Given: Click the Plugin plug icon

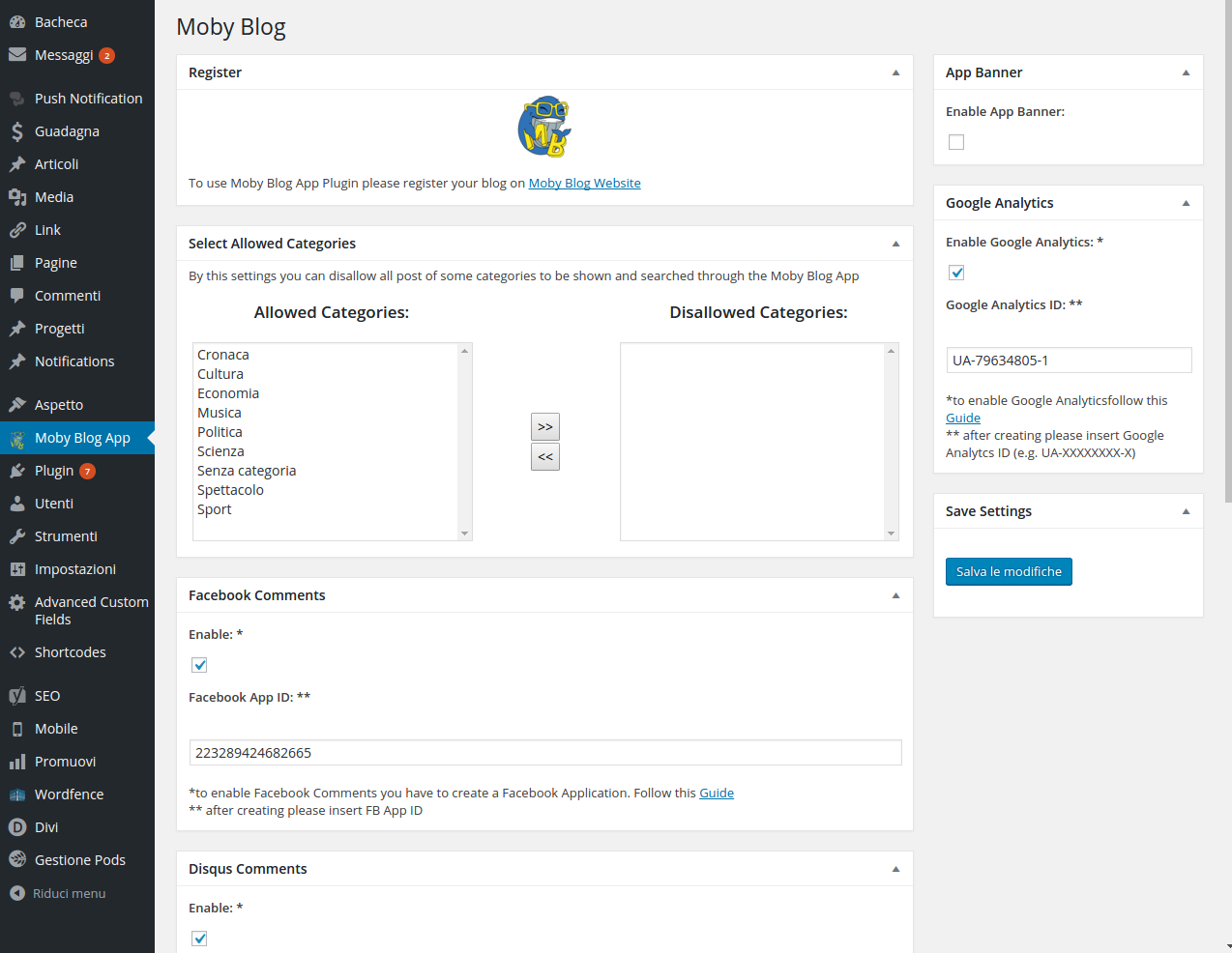Looking at the screenshot, I should point(17,471).
